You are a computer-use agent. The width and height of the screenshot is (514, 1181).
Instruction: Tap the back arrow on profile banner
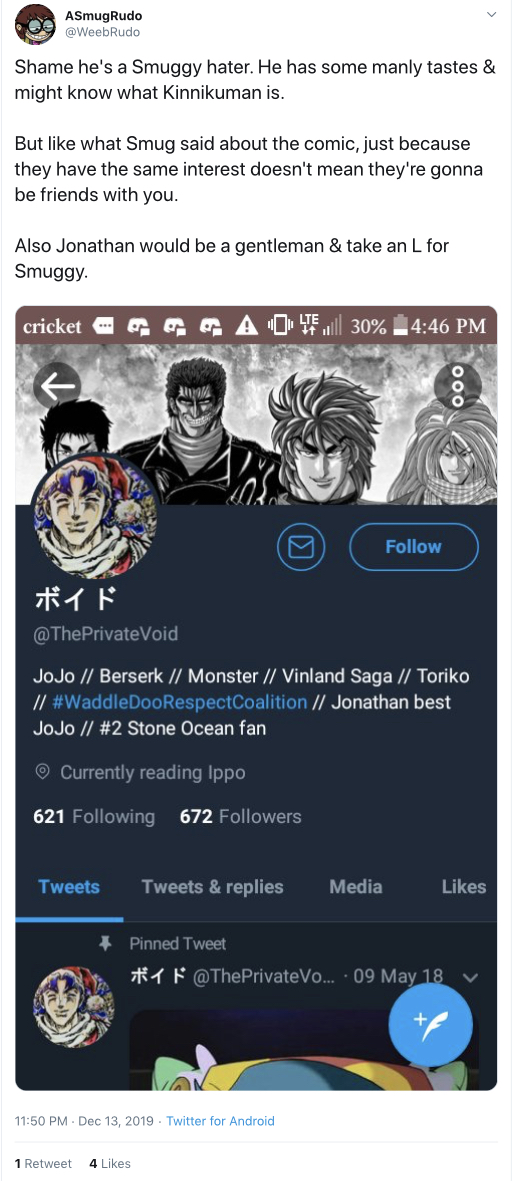click(x=57, y=386)
